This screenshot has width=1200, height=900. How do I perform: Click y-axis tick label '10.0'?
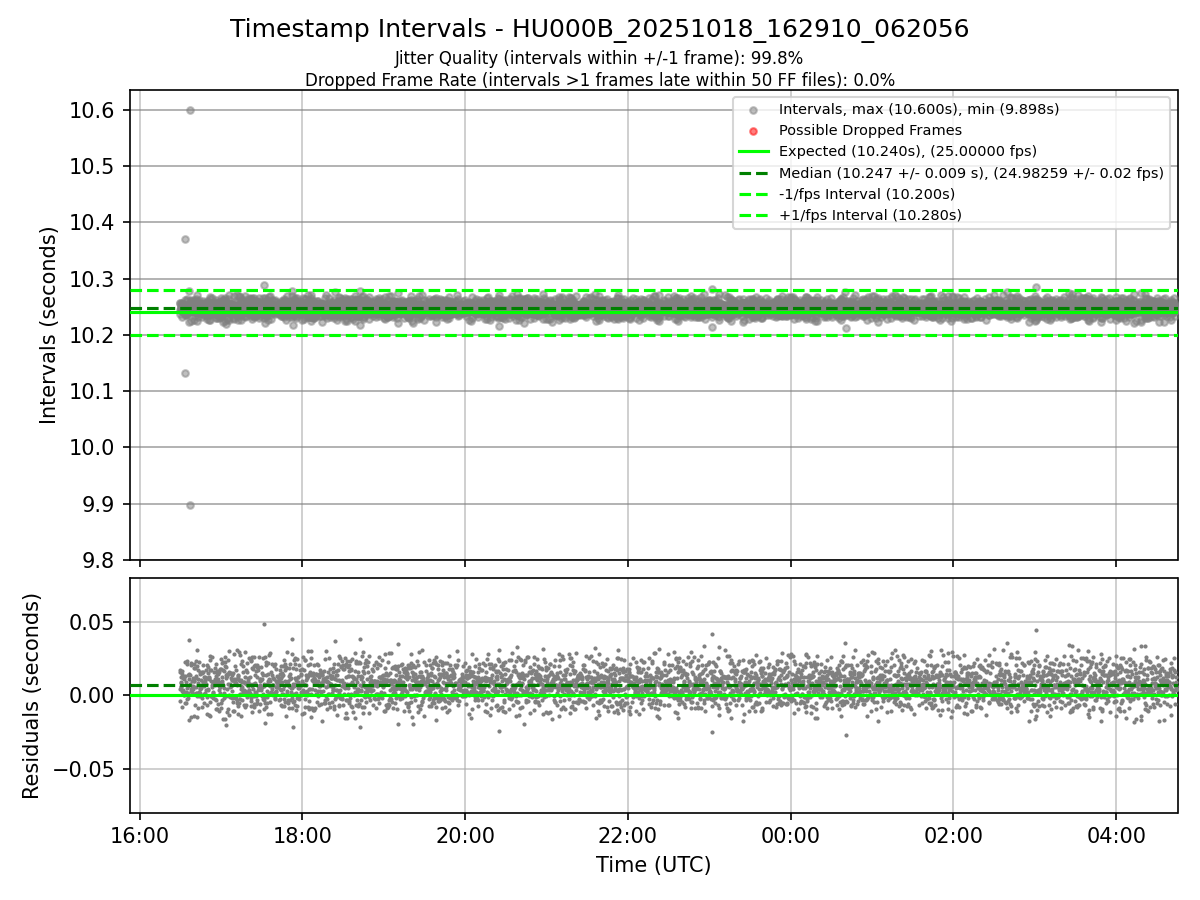pyautogui.click(x=93, y=447)
